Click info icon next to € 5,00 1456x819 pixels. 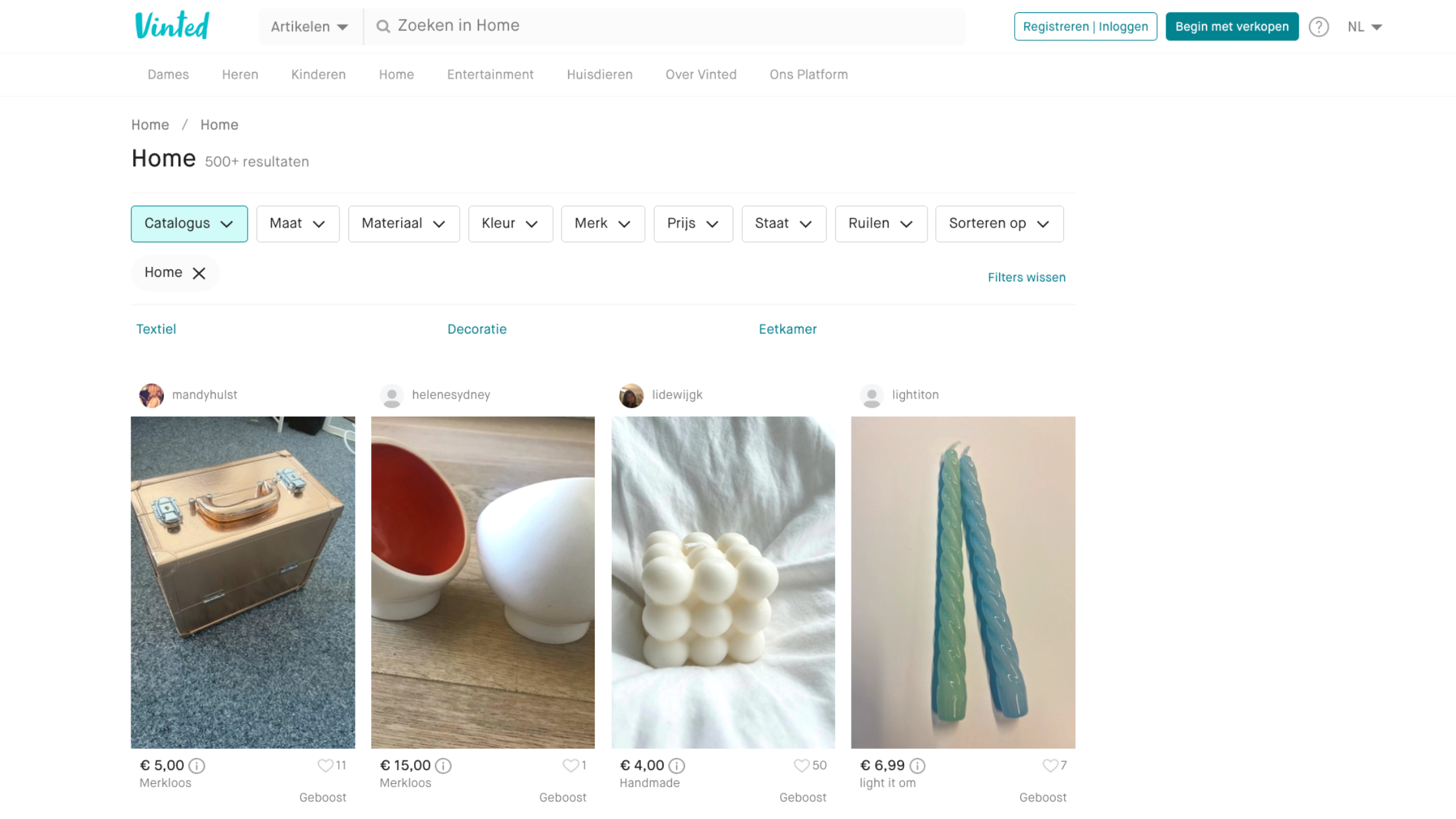pyautogui.click(x=197, y=766)
